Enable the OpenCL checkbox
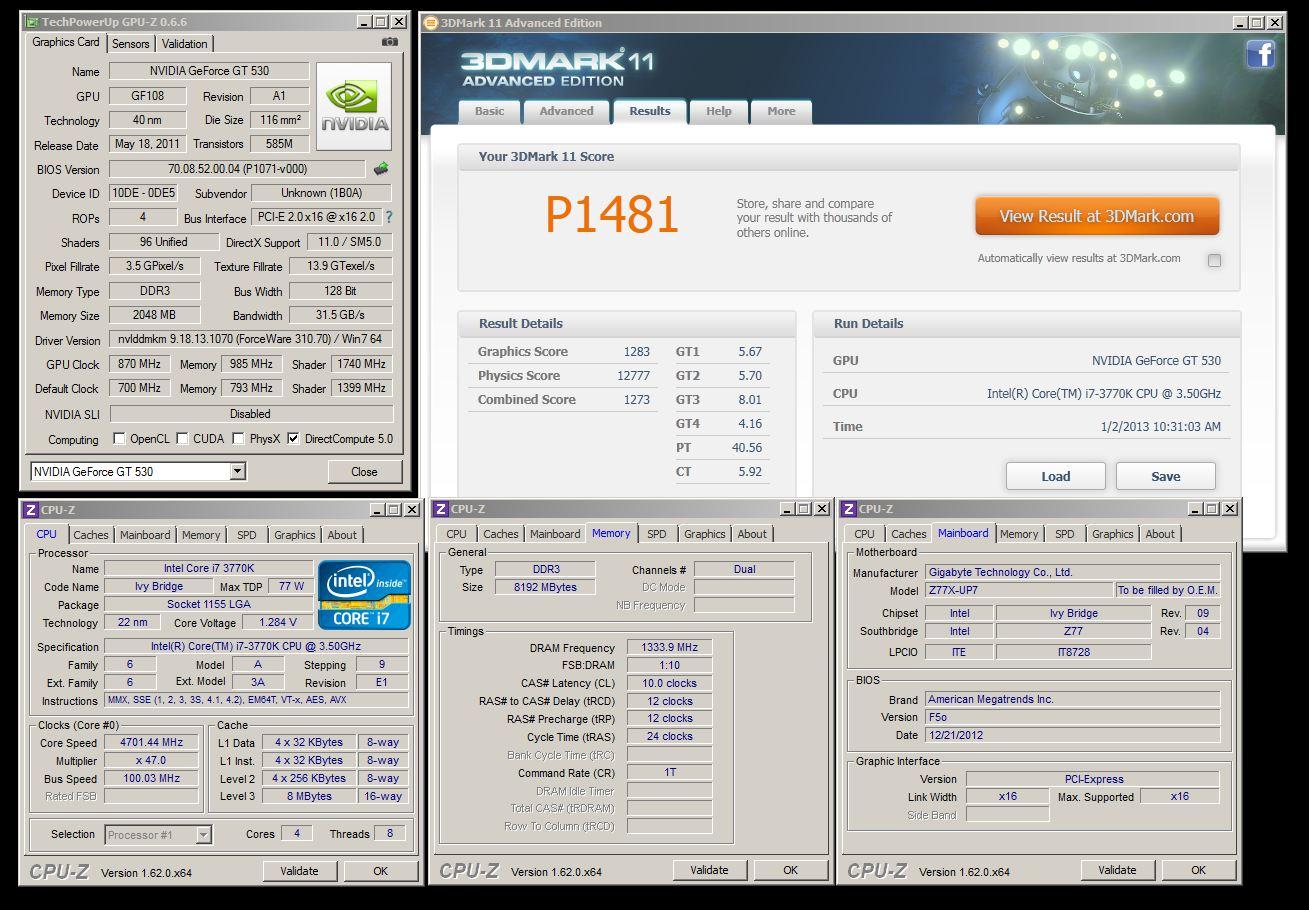1309x910 pixels. (x=119, y=438)
